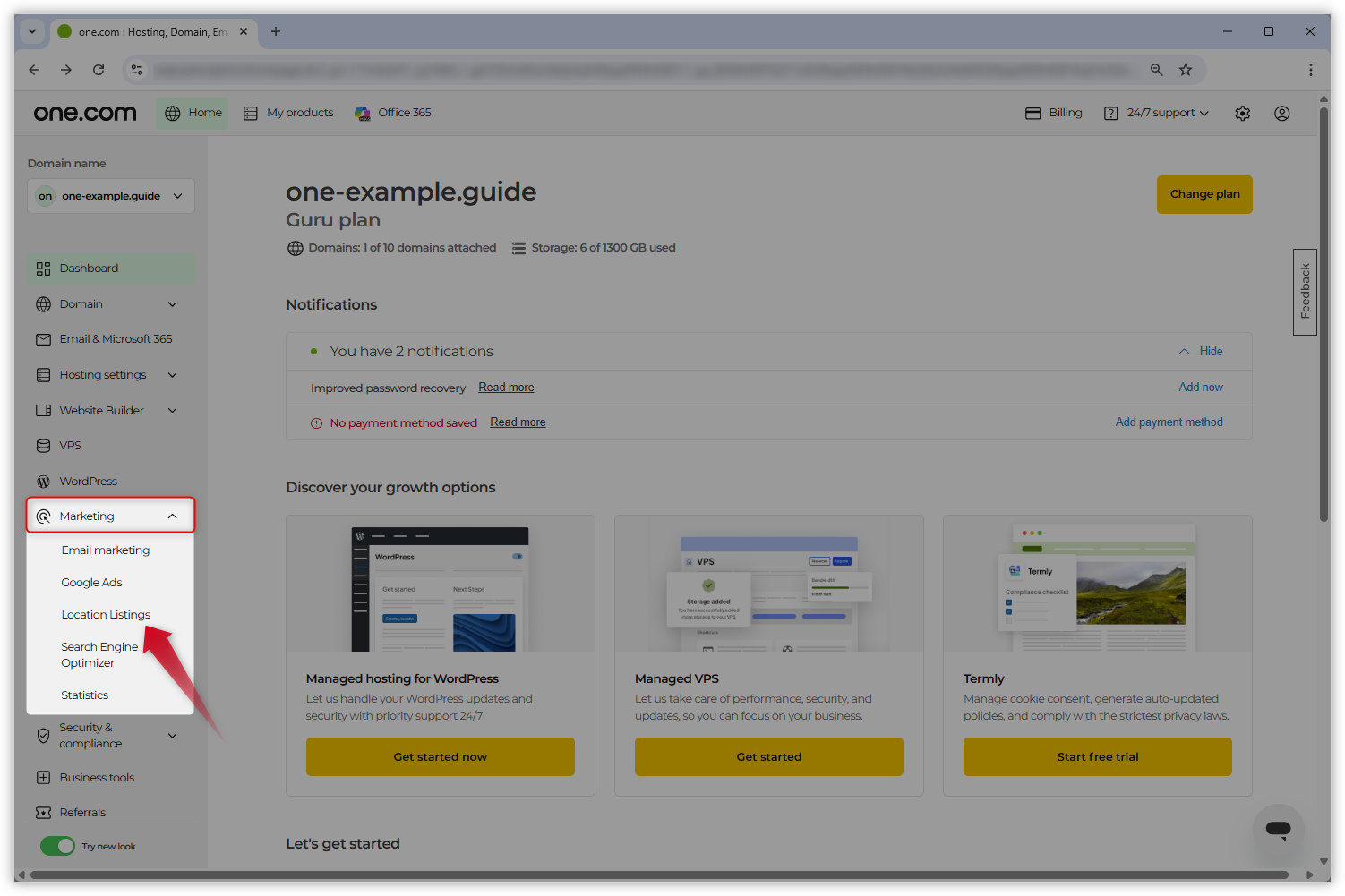Close the one.com browser tab
Viewport: 1345px width, 896px height.
point(244,31)
